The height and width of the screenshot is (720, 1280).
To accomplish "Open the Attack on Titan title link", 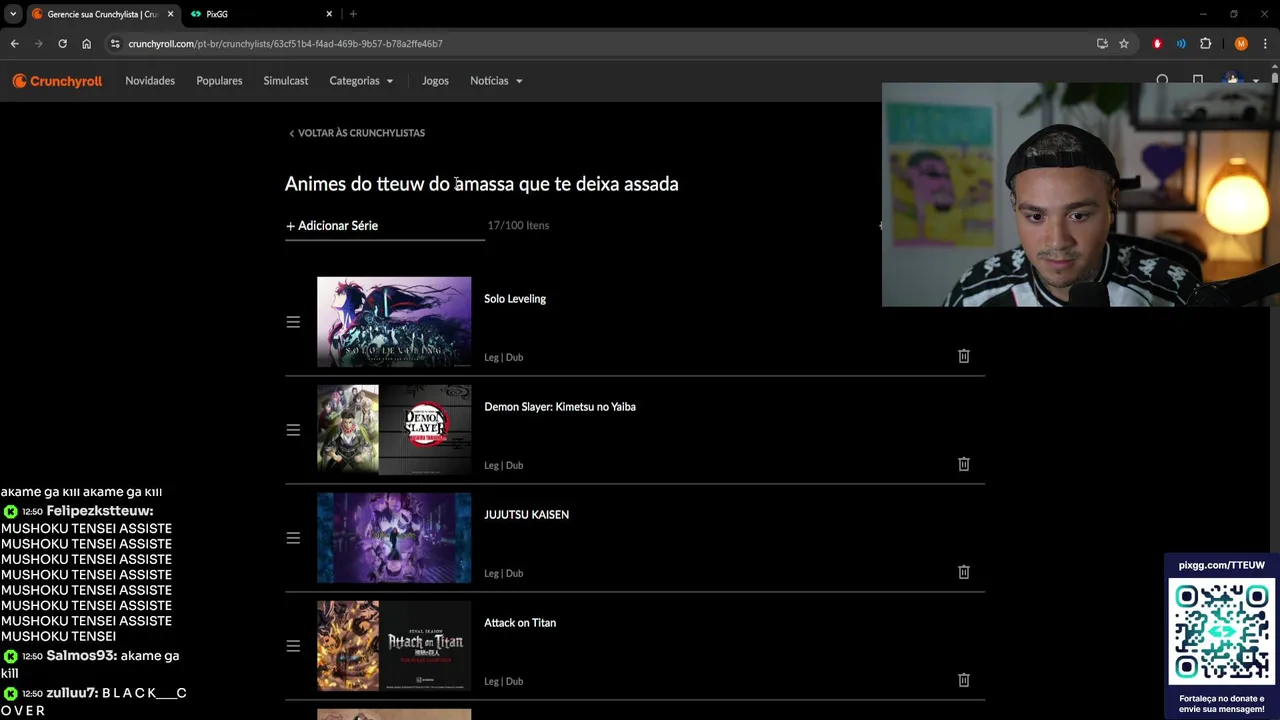I will point(520,623).
